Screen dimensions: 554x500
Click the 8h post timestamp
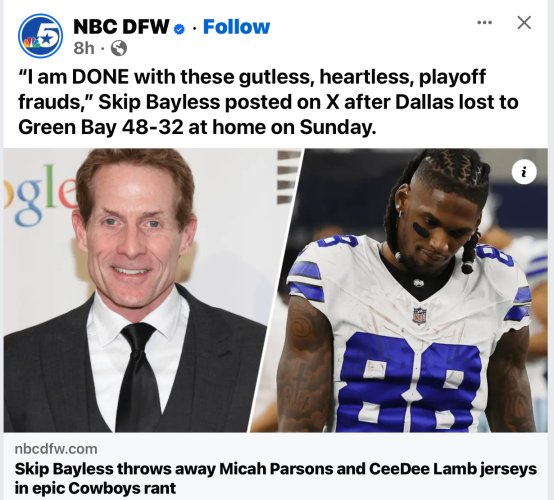tap(84, 48)
